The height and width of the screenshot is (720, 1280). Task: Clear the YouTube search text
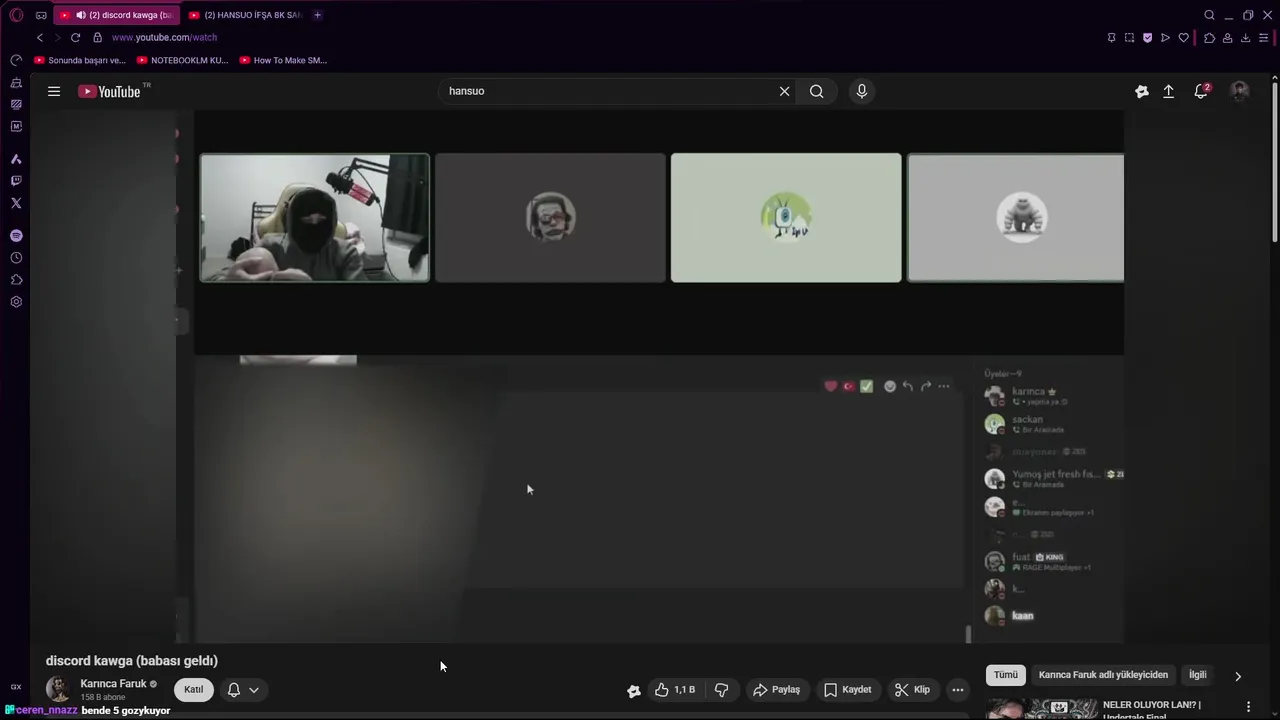(x=784, y=91)
